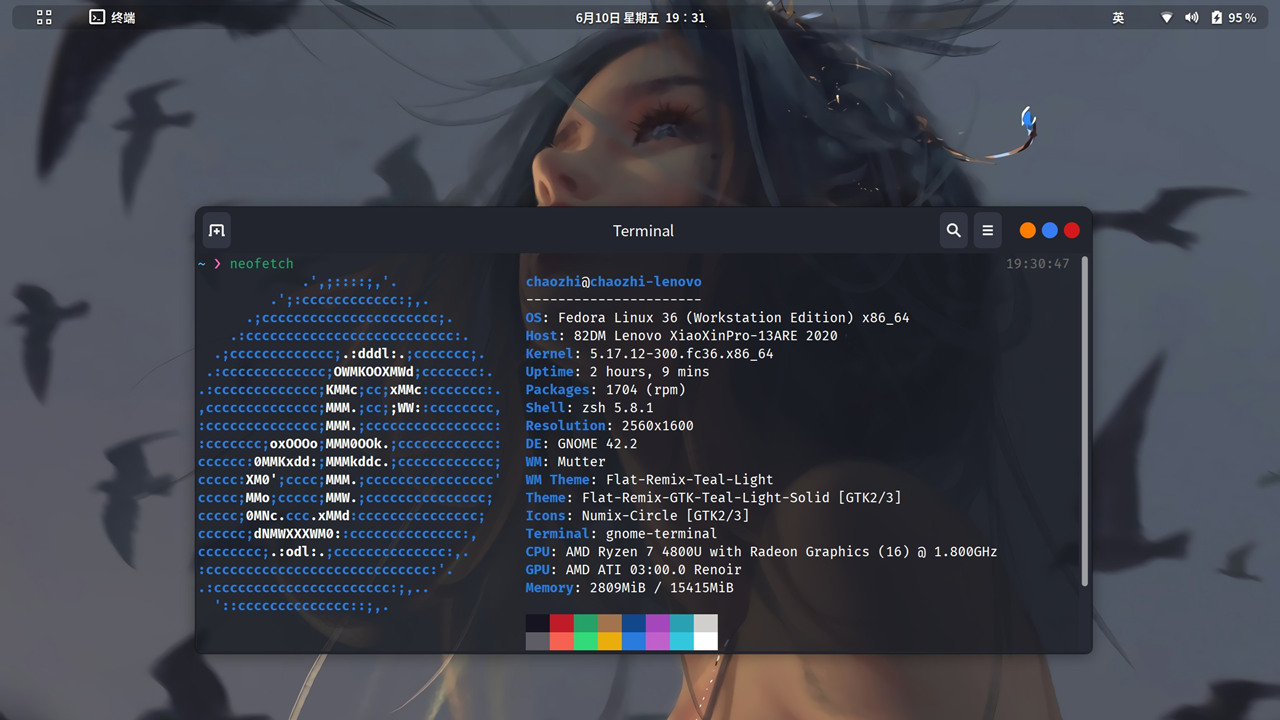Close terminal using the red button
The height and width of the screenshot is (720, 1280).
[1071, 231]
